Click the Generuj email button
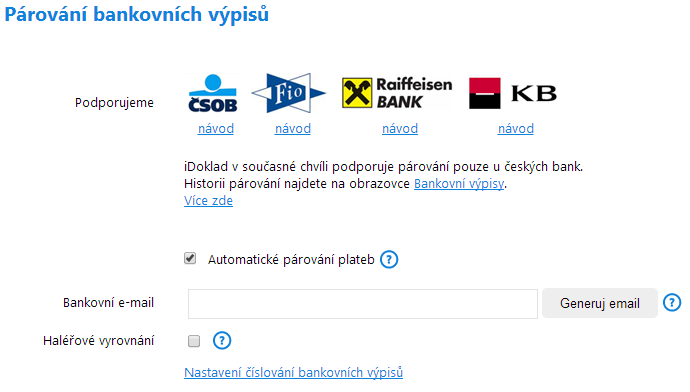Viewport: 690px width, 392px height. point(600,303)
